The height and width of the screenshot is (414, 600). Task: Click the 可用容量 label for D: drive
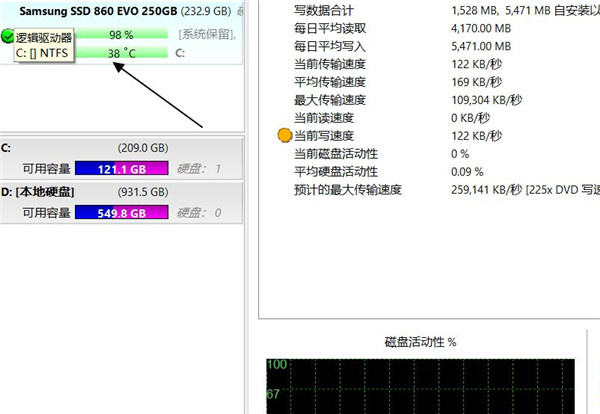point(47,212)
